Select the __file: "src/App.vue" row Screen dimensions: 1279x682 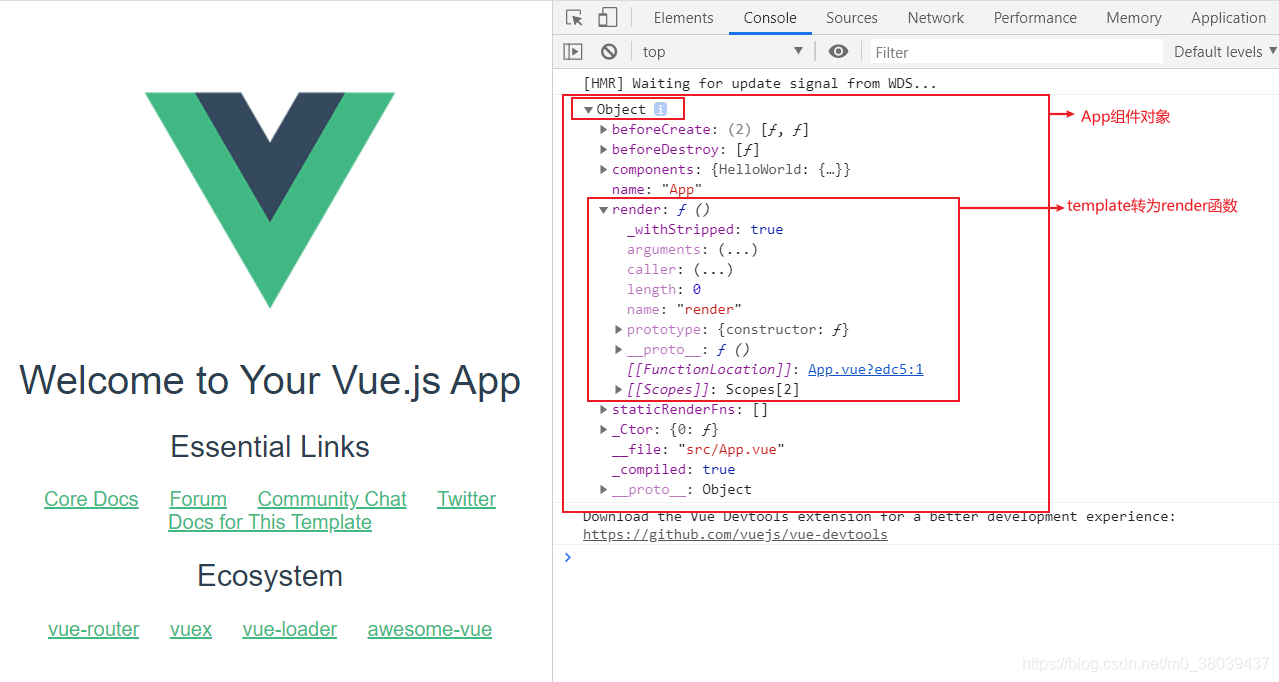[x=698, y=449]
